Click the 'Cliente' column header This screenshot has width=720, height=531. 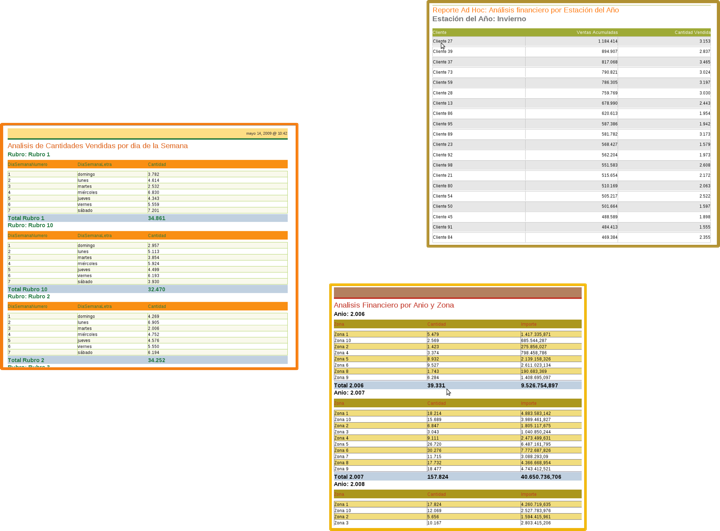[440, 32]
